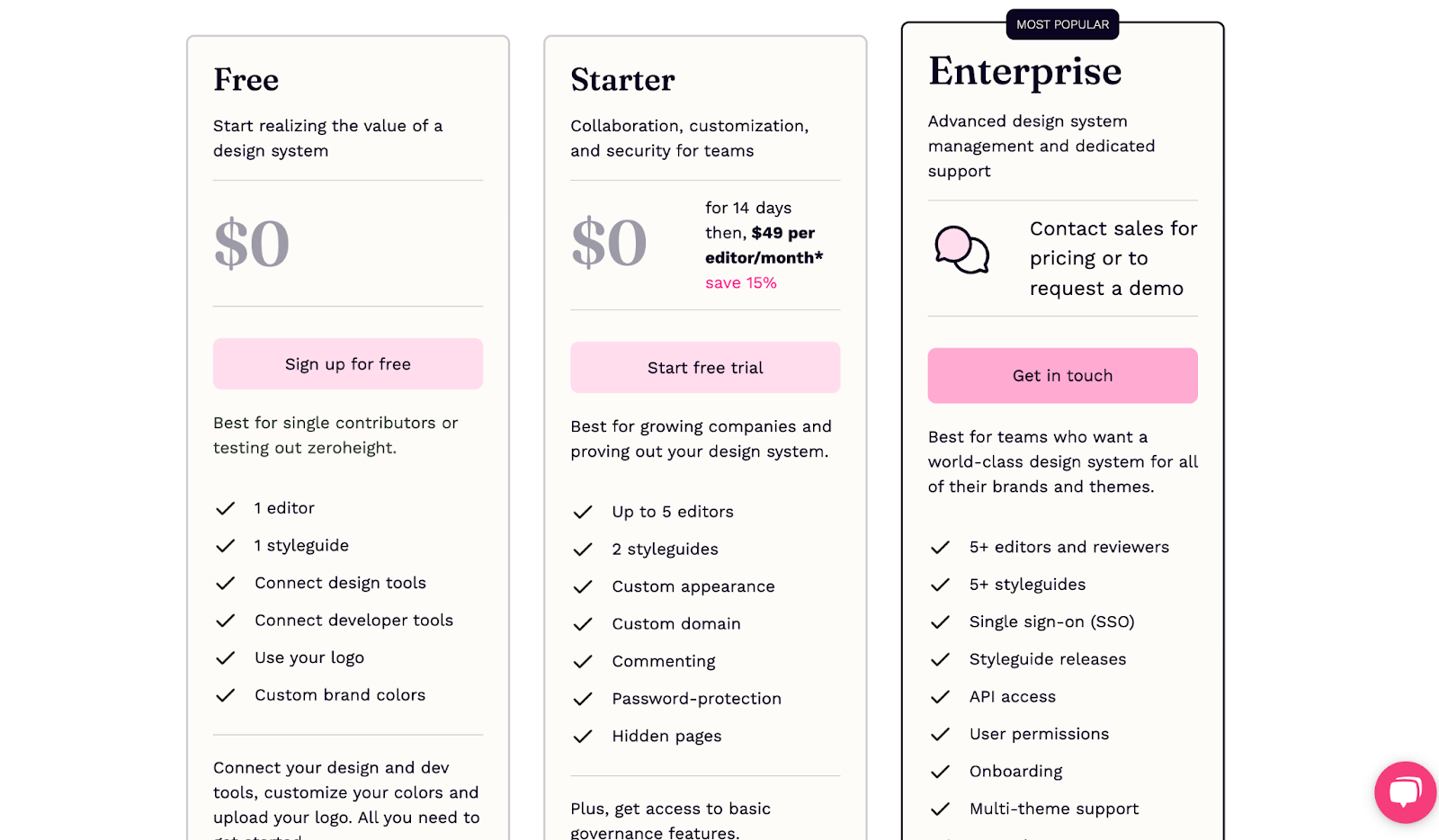Select the 'MOST POPULAR' badge

pyautogui.click(x=1062, y=24)
